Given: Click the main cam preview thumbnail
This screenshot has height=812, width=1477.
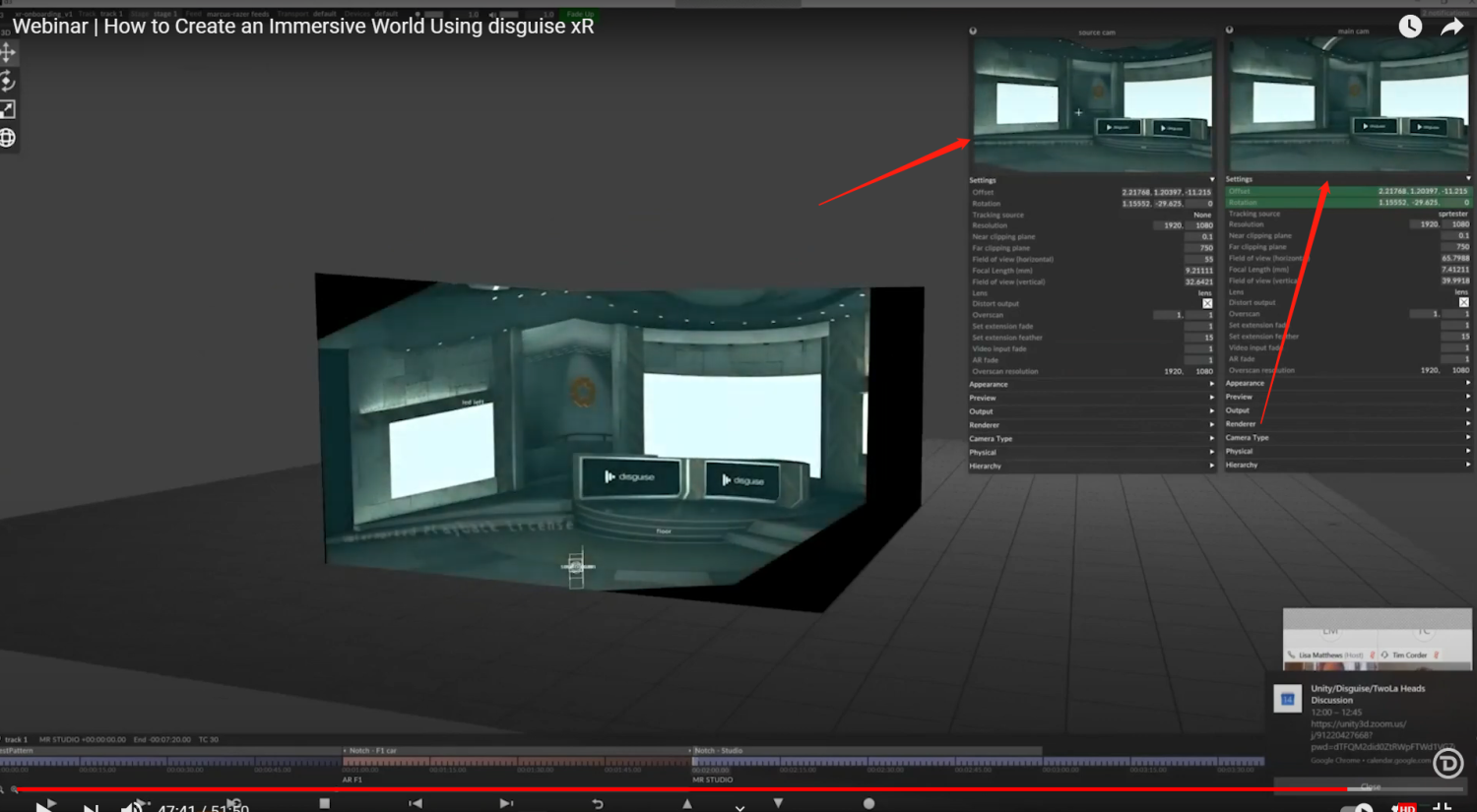Looking at the screenshot, I should pos(1349,105).
